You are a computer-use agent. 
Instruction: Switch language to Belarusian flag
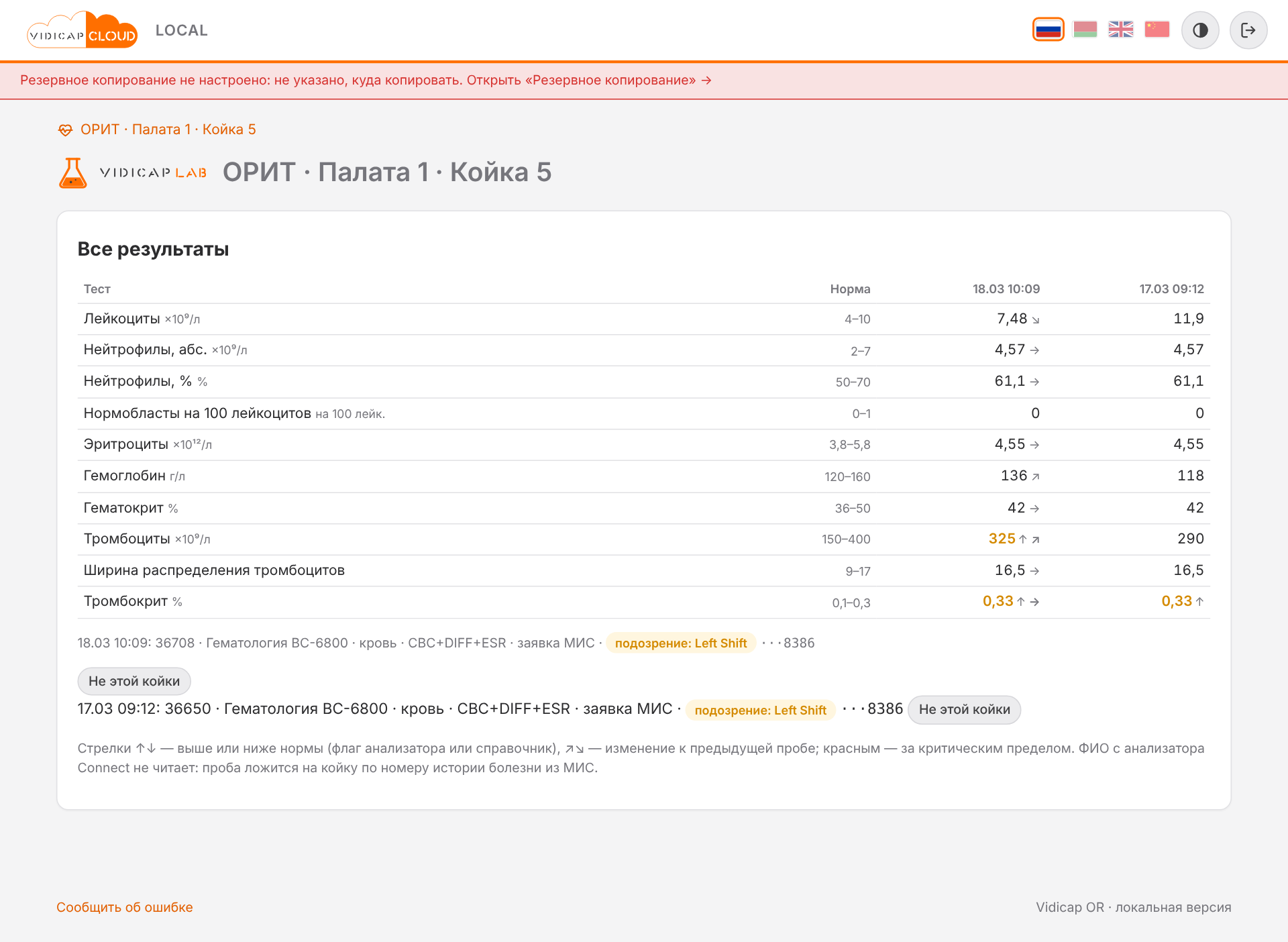point(1085,30)
